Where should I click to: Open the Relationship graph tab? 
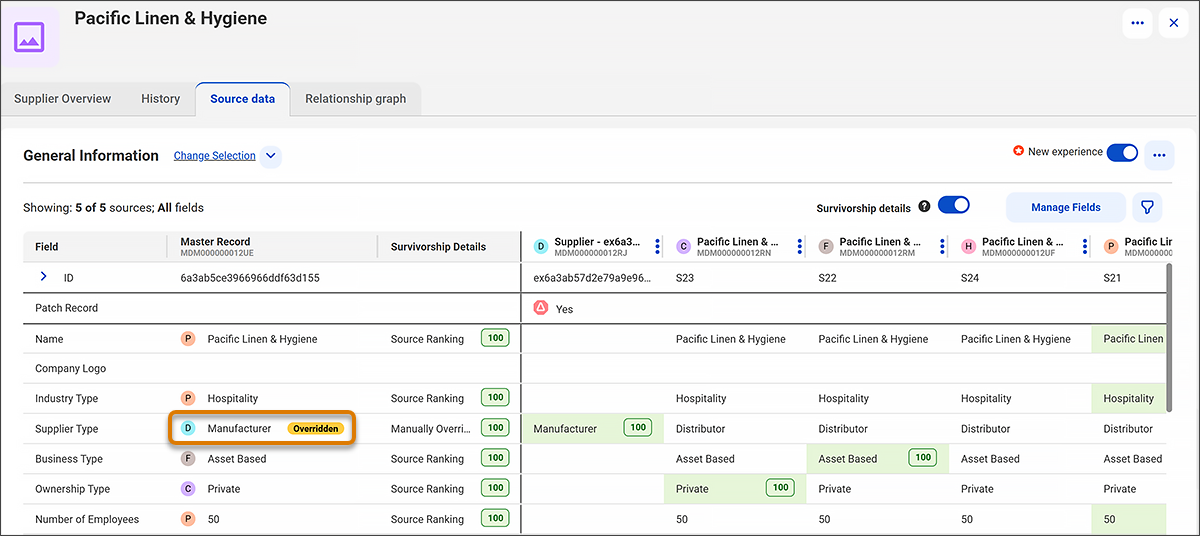coord(356,99)
